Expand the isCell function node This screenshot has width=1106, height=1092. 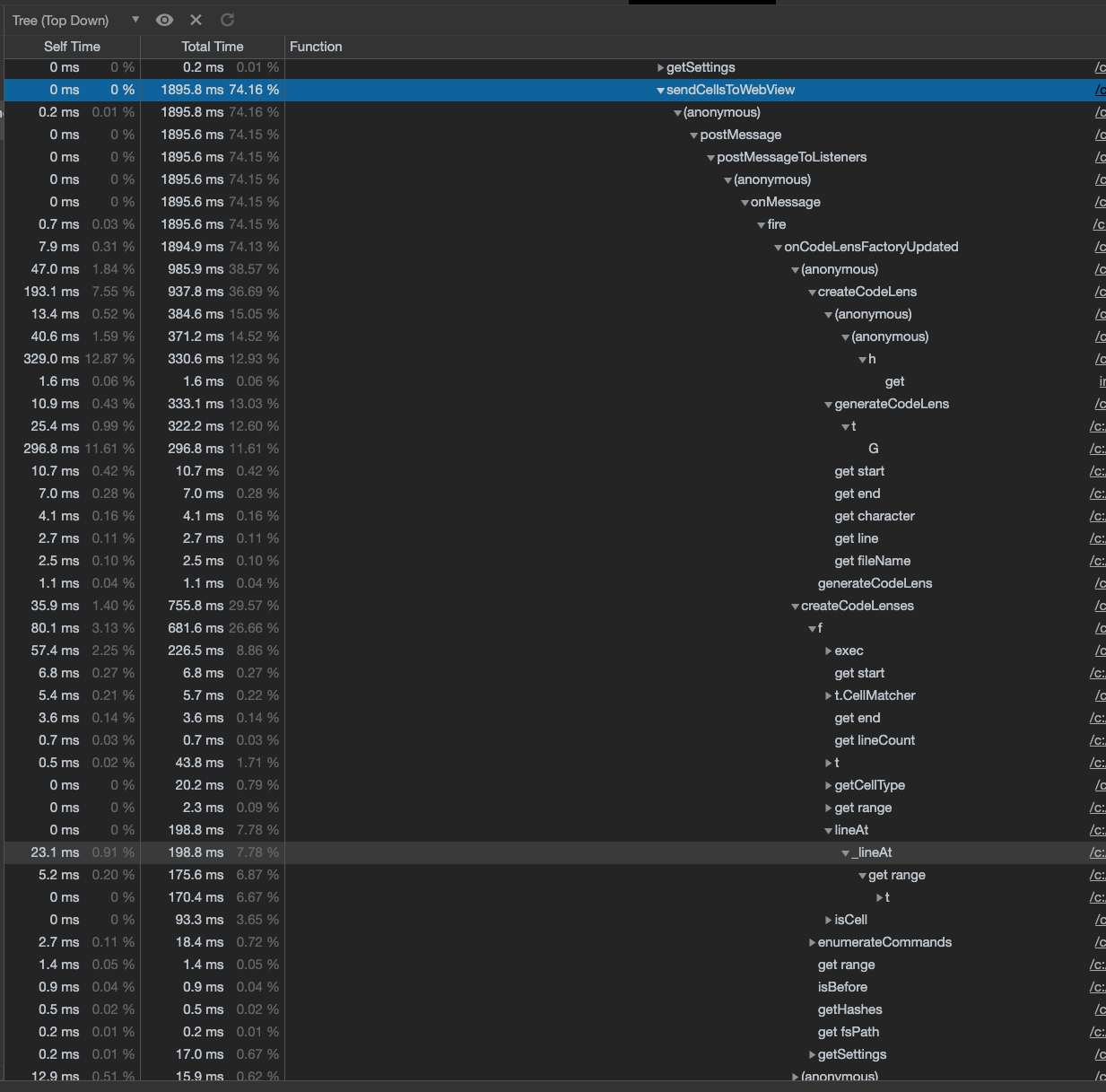point(828,920)
